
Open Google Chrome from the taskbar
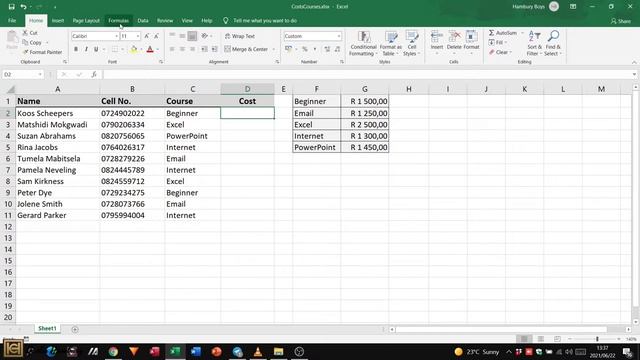(113, 351)
